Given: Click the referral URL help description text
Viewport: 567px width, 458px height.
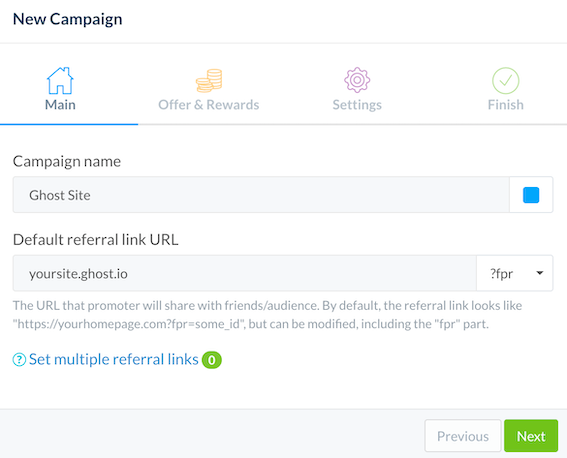Looking at the screenshot, I should click(267, 314).
